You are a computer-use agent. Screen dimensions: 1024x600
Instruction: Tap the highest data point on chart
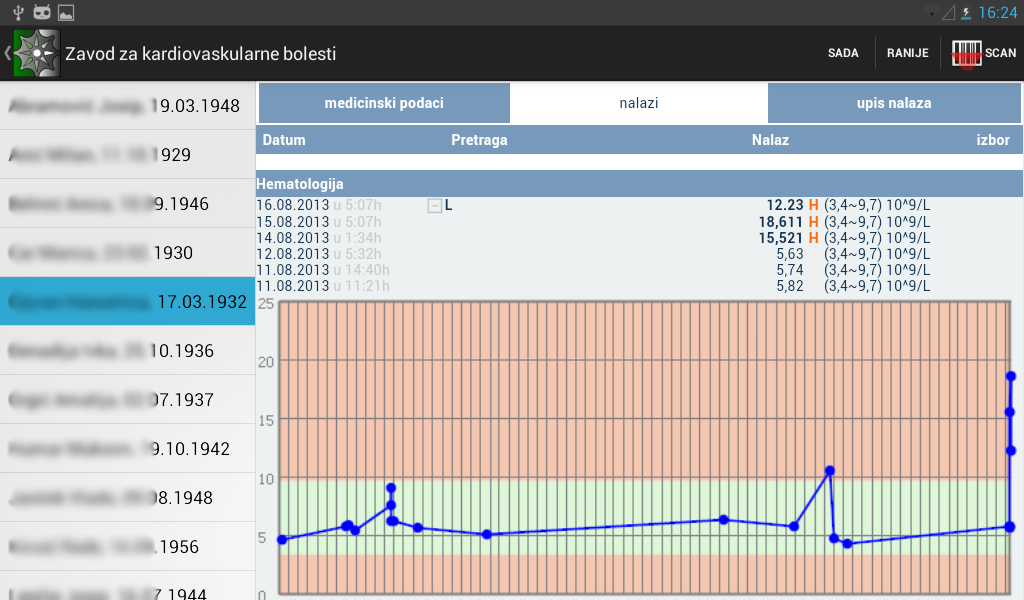tap(1010, 376)
